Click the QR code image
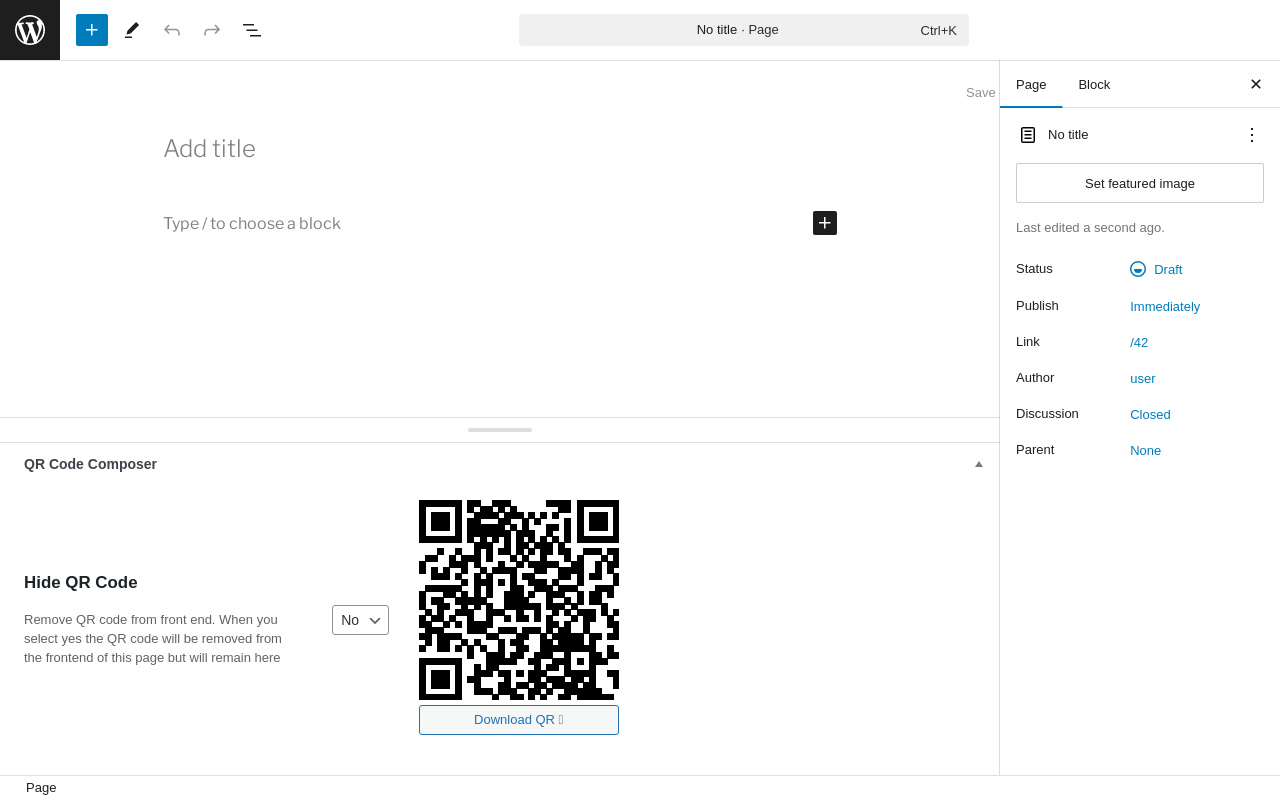The height and width of the screenshot is (800, 1280). (519, 600)
